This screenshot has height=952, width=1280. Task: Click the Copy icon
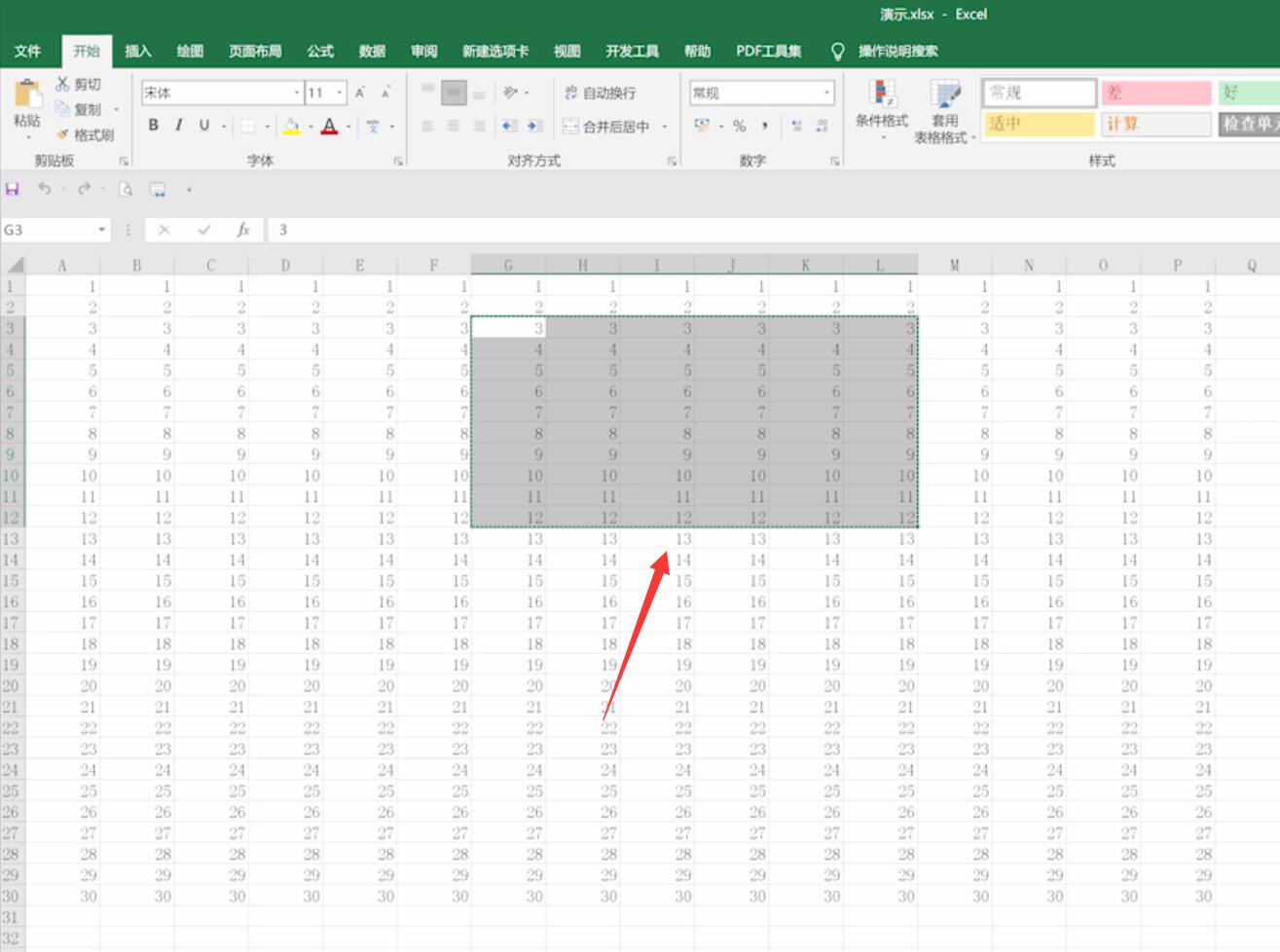[x=63, y=109]
